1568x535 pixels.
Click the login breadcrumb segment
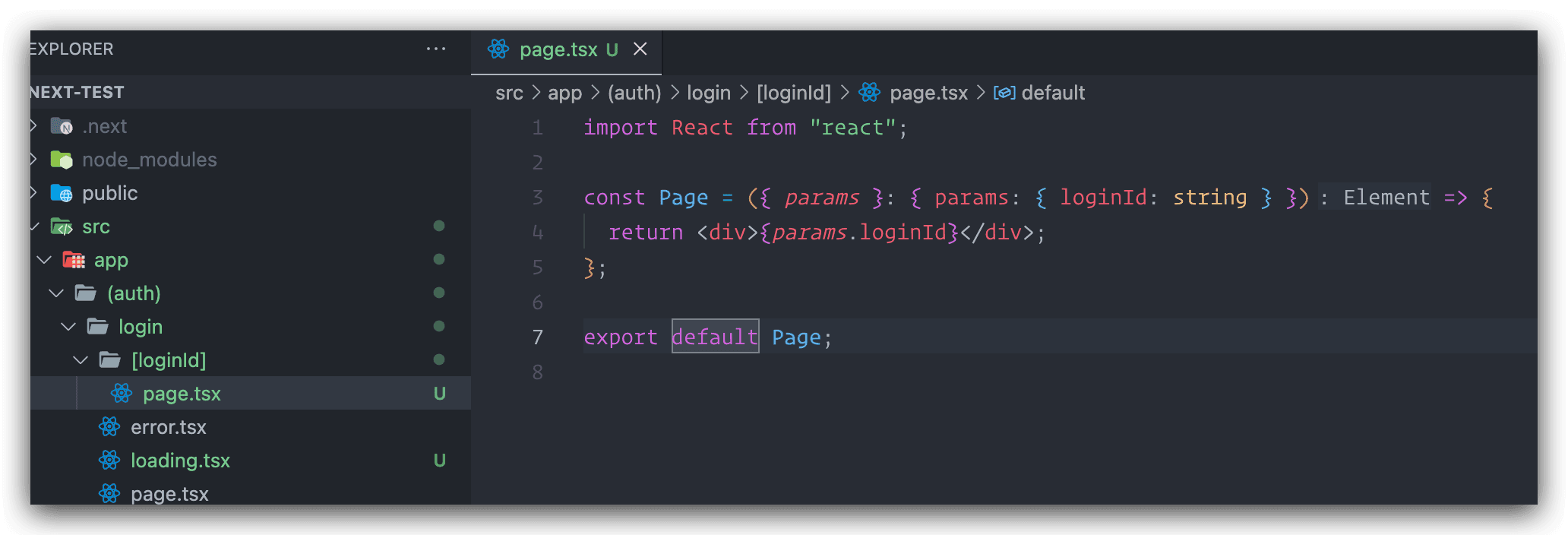708,93
